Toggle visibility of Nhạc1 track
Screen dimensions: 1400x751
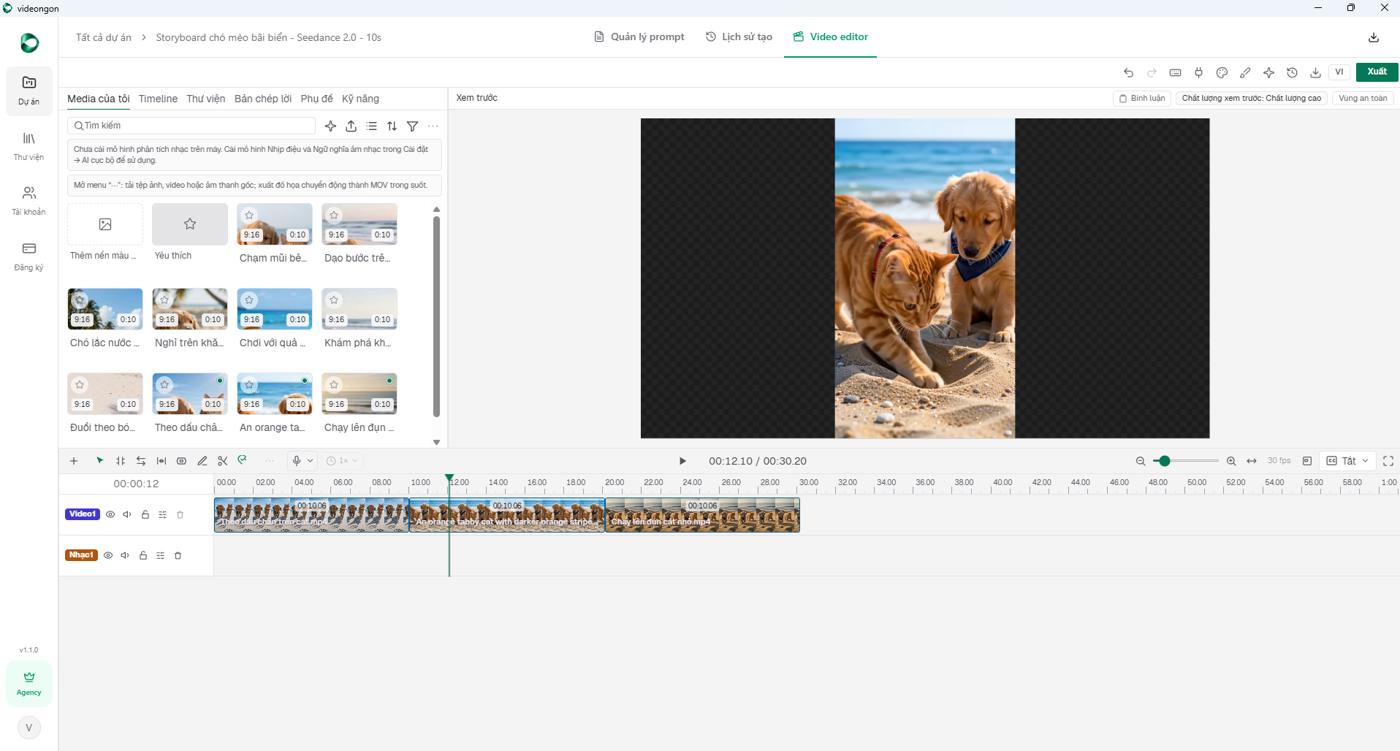(108, 555)
